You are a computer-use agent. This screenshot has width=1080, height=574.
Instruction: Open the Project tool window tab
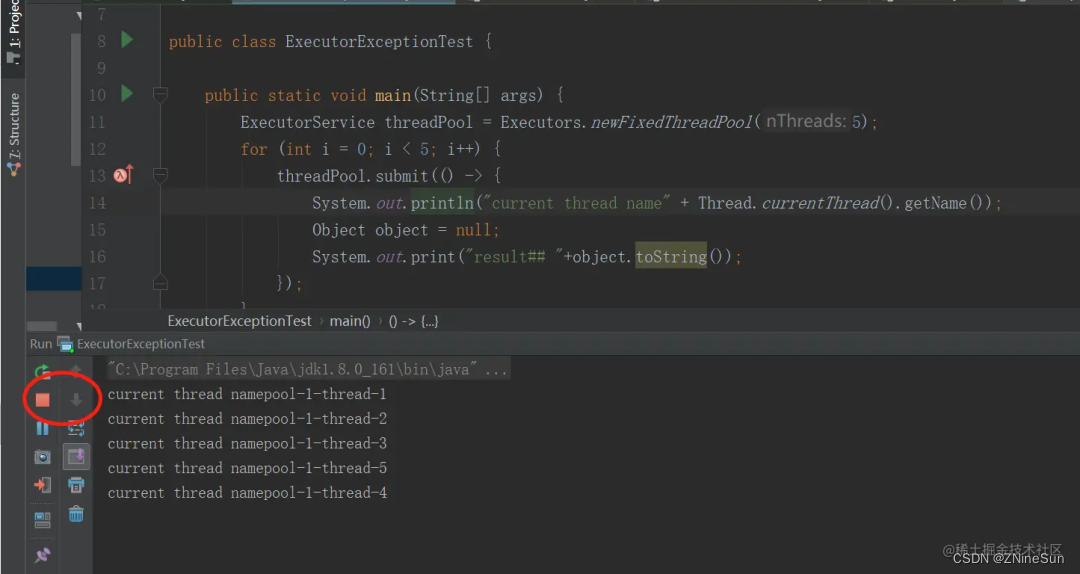(14, 32)
